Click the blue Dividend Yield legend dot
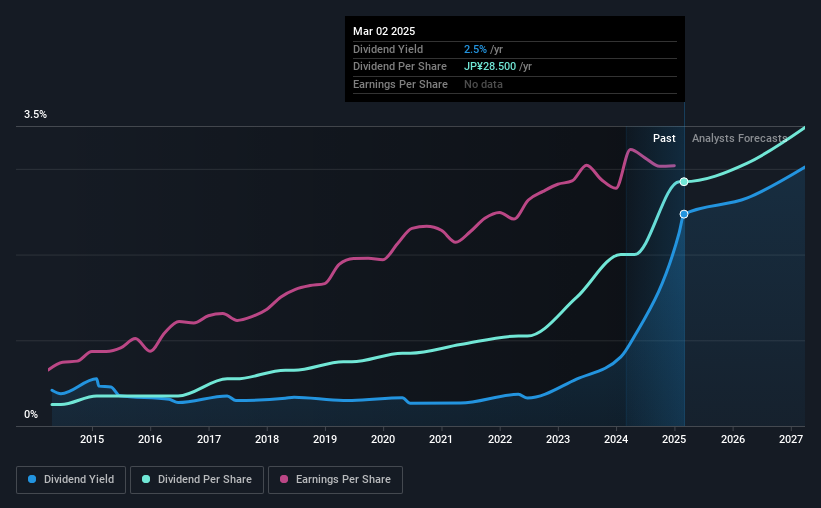821x508 pixels. 32,479
